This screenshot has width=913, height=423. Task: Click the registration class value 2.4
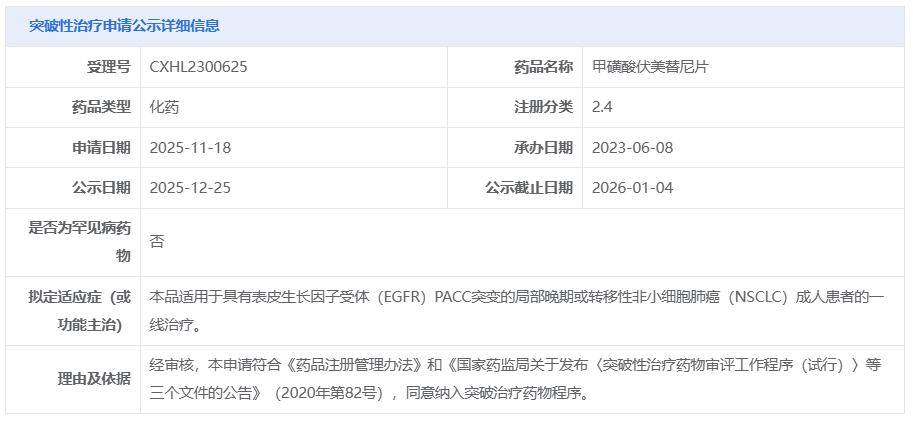(602, 107)
